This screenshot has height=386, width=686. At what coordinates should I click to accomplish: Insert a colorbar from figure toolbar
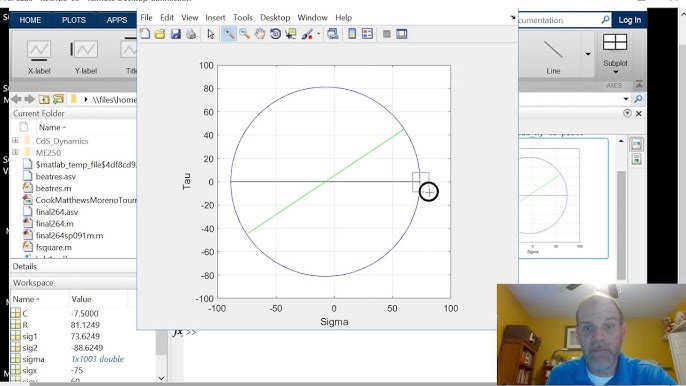click(352, 34)
